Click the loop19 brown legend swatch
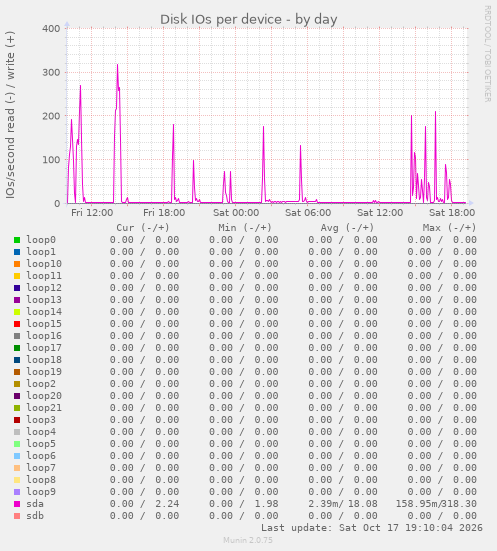The height and width of the screenshot is (551, 497). click(17, 372)
